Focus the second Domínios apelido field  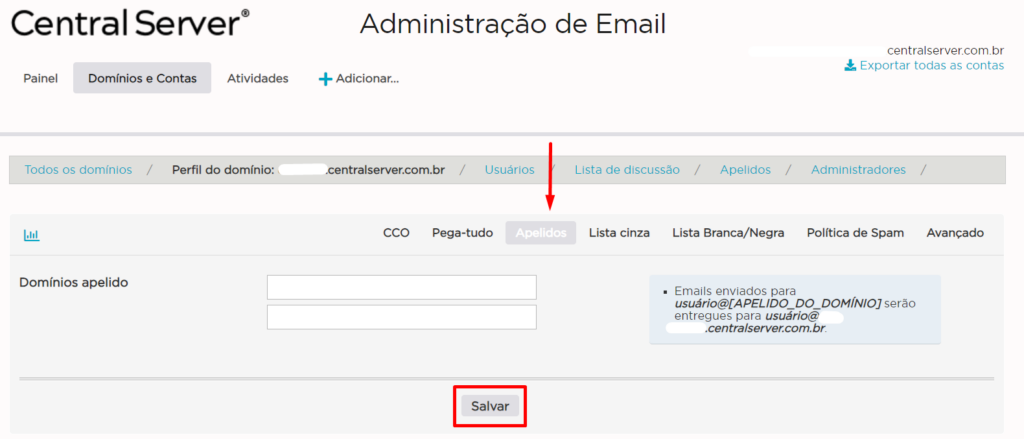coord(401,318)
